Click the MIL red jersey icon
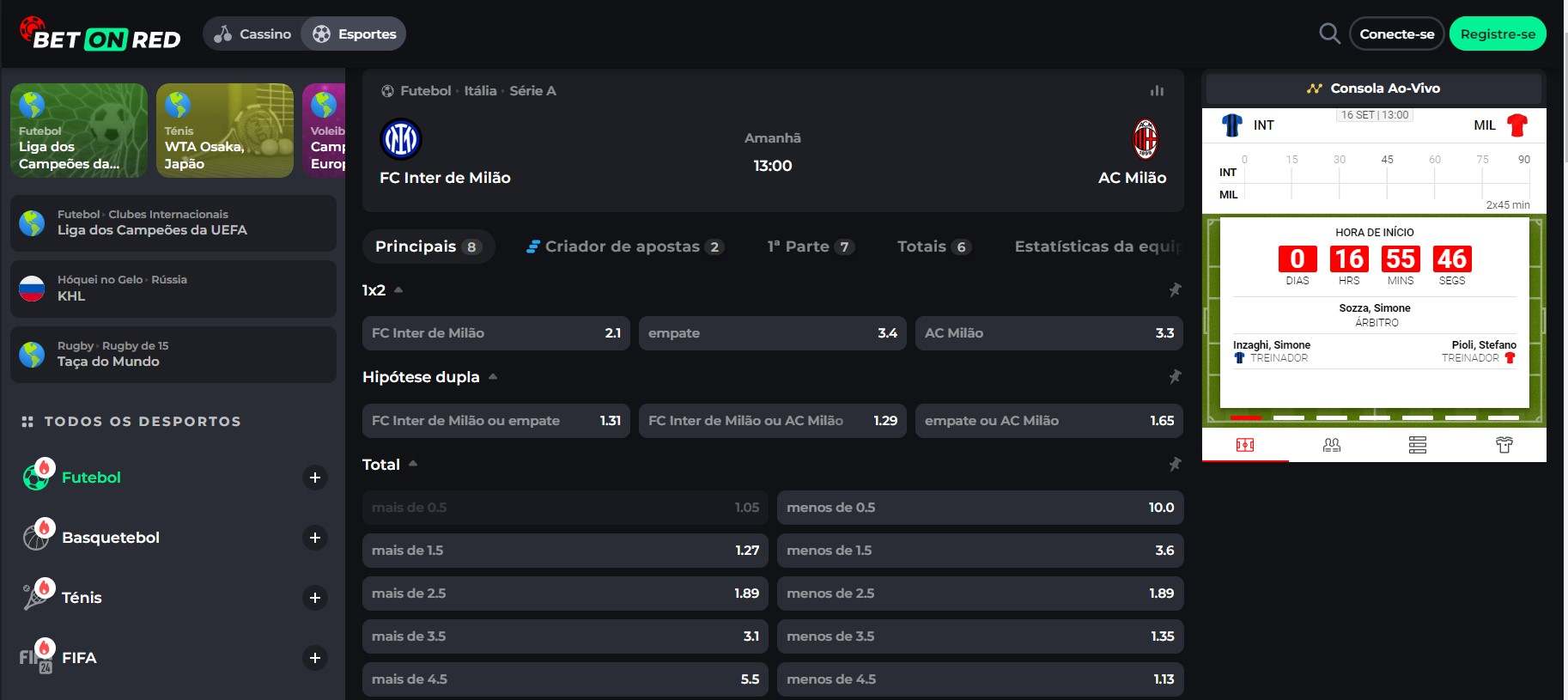Image resolution: width=1568 pixels, height=700 pixels. point(1517,125)
